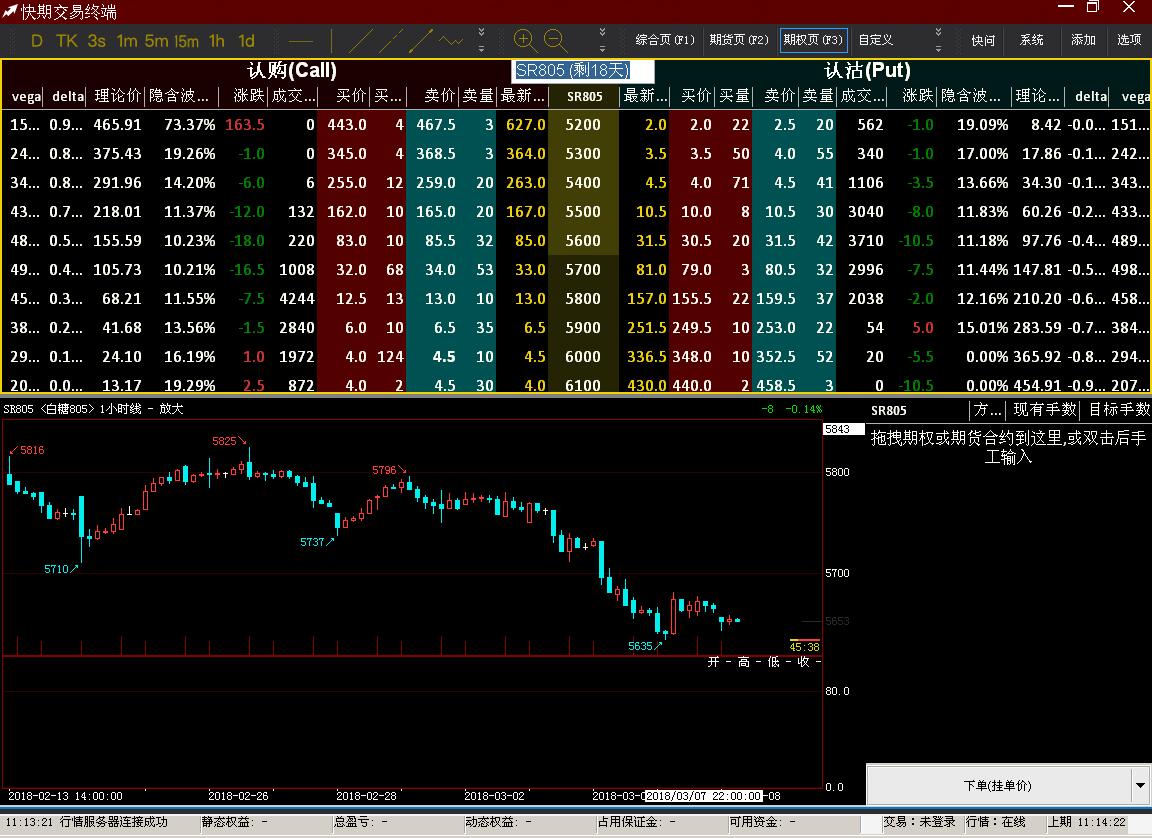Screen dimensions: 1152x838
Task: Switch chart to 15m interval
Action: [187, 41]
